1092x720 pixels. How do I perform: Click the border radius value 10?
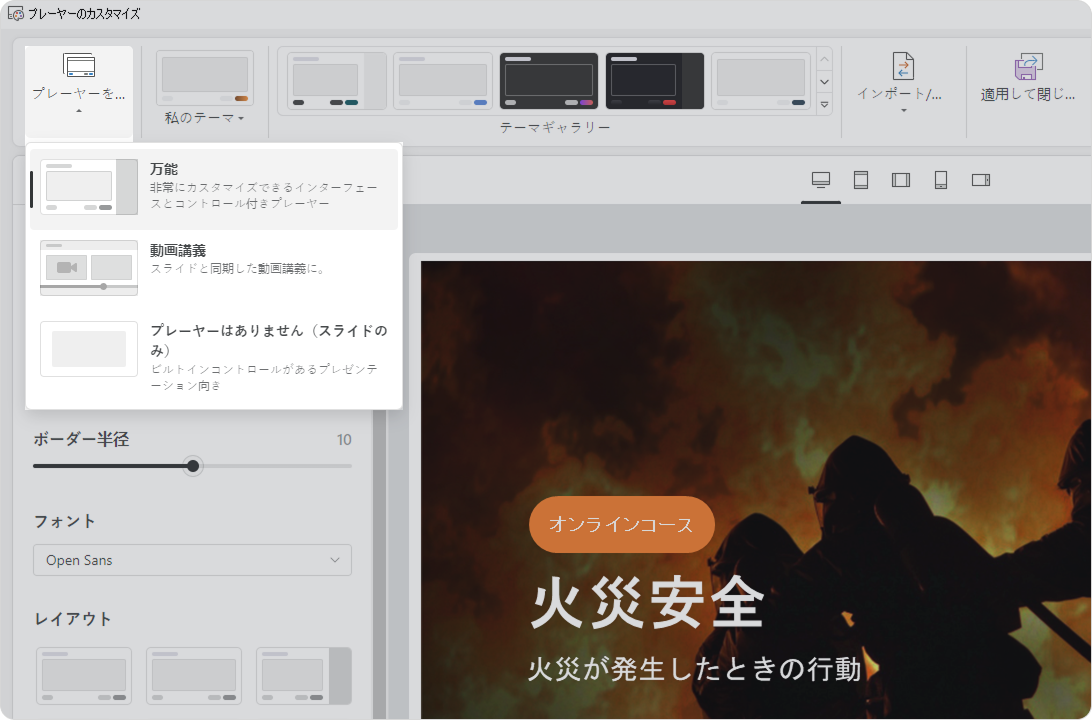pos(344,440)
